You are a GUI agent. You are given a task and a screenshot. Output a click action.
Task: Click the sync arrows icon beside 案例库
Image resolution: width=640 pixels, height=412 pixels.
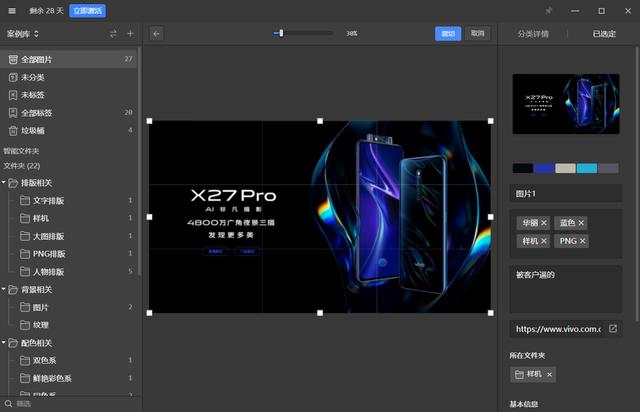[113, 33]
